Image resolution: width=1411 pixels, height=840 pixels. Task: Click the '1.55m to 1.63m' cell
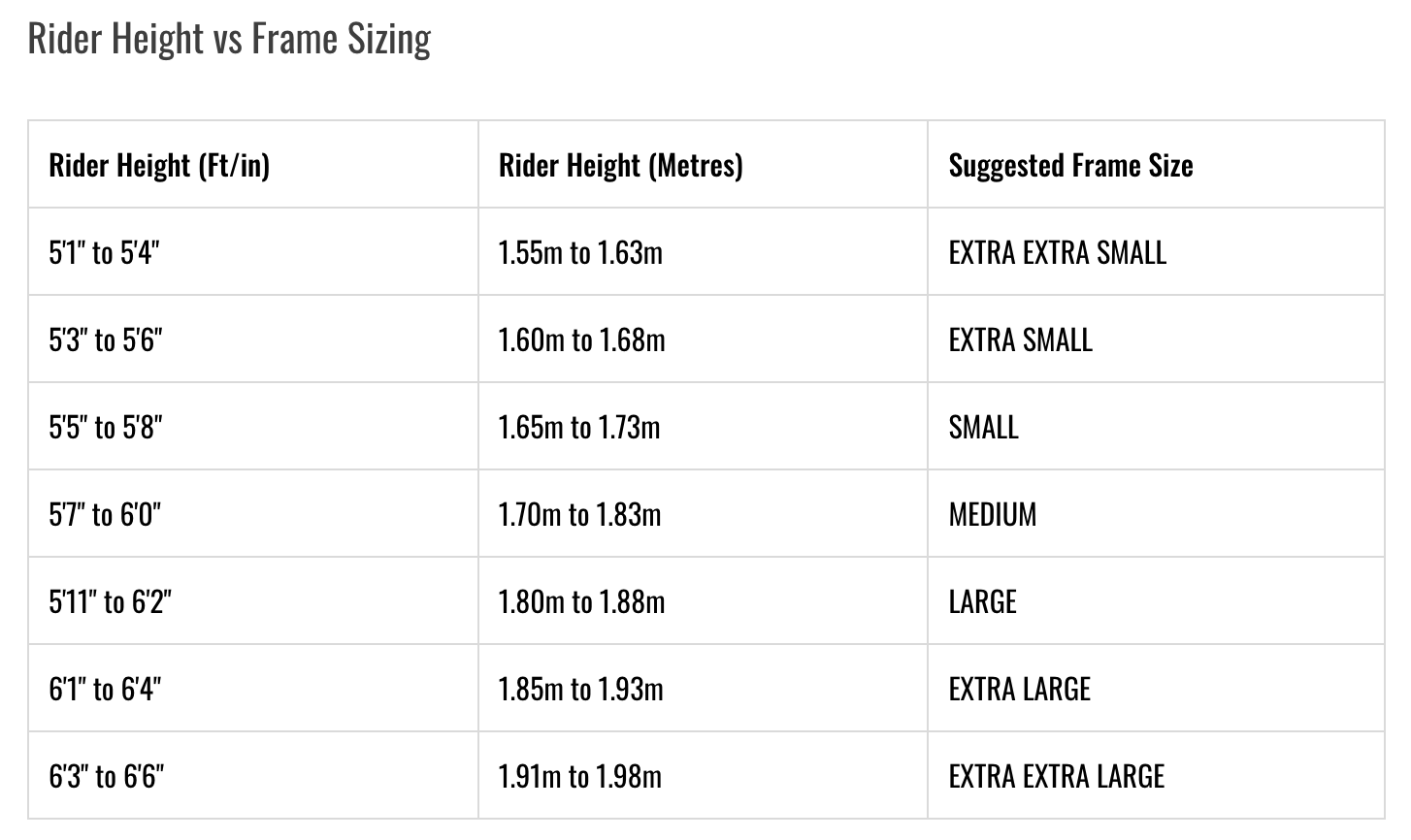pos(580,252)
